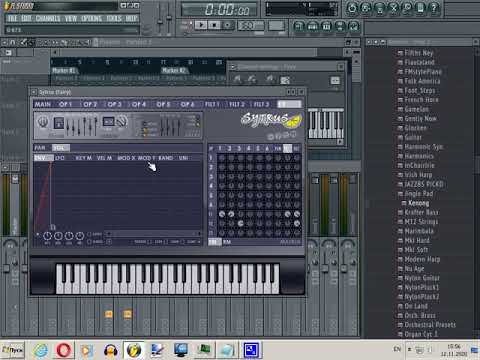The image size is (480, 360).
Task: Open the HELP menu
Action: coord(132,18)
